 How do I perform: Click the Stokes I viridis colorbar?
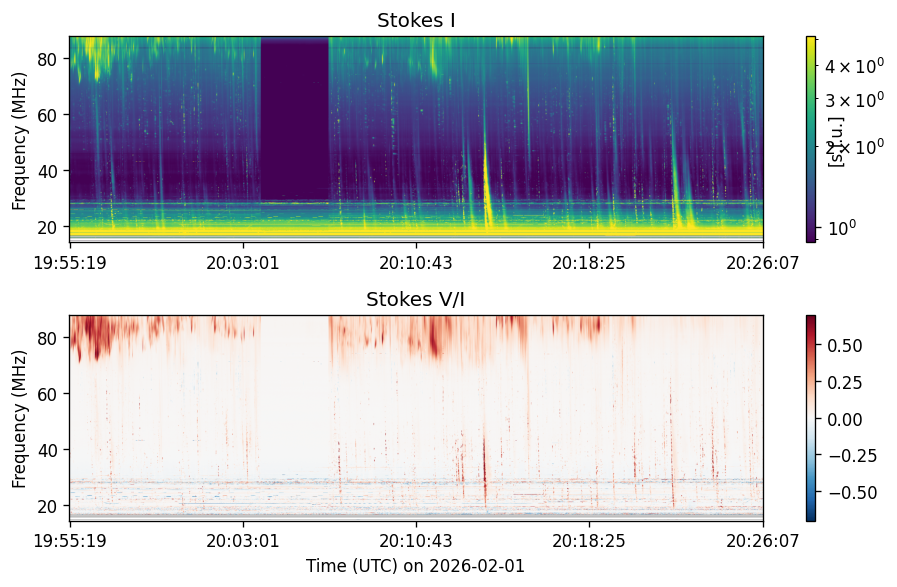811,140
